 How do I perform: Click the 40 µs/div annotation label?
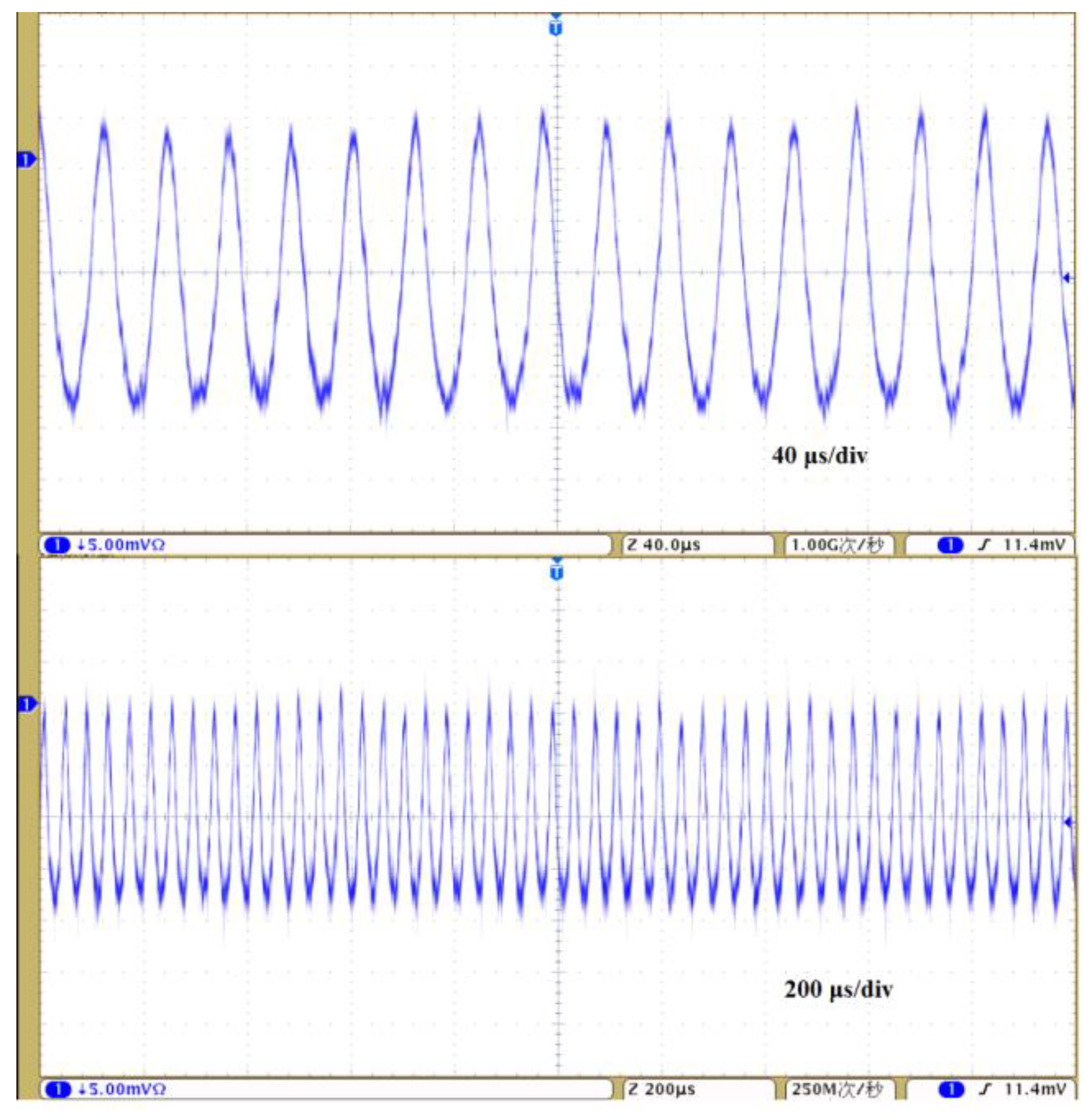819,456
